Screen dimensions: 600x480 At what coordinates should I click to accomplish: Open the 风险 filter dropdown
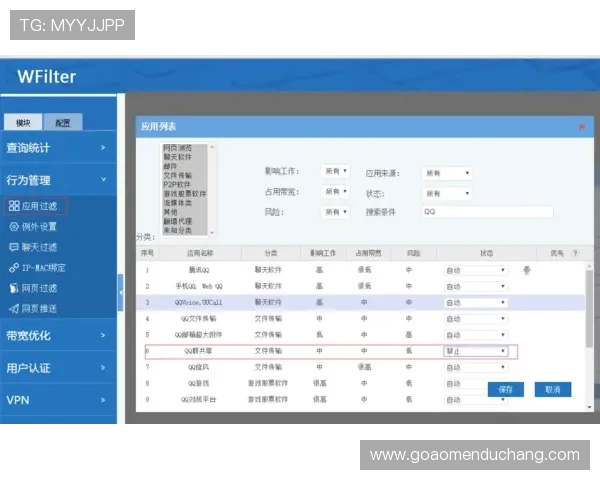[335, 212]
